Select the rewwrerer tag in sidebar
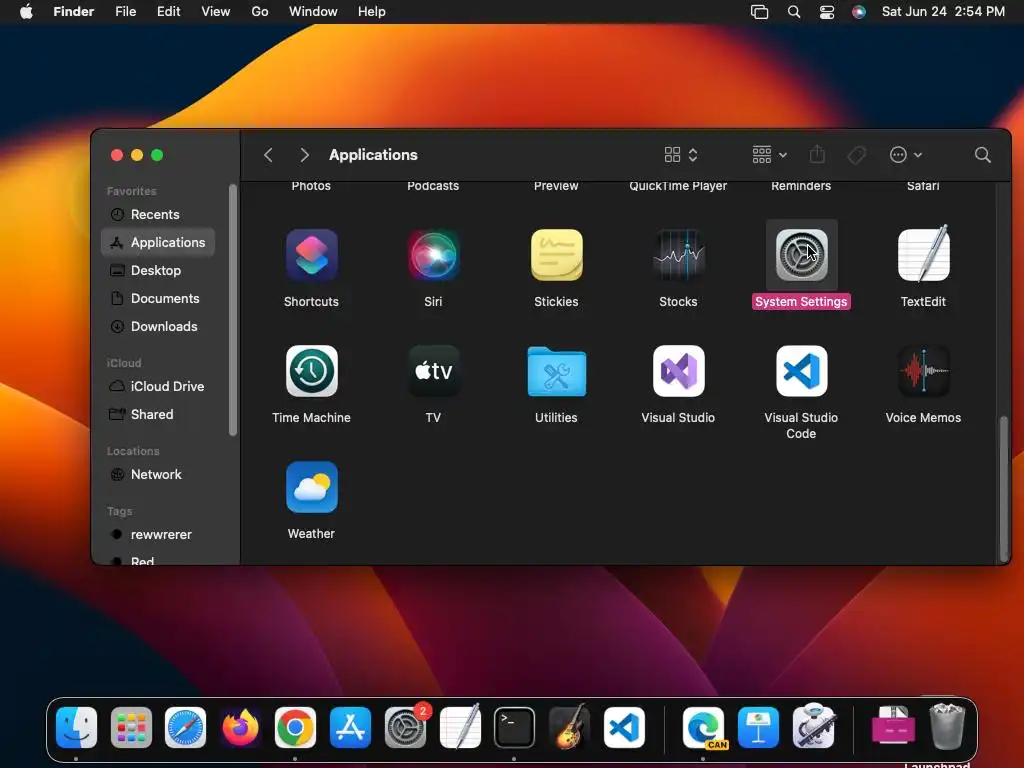This screenshot has width=1024, height=768. [158, 534]
